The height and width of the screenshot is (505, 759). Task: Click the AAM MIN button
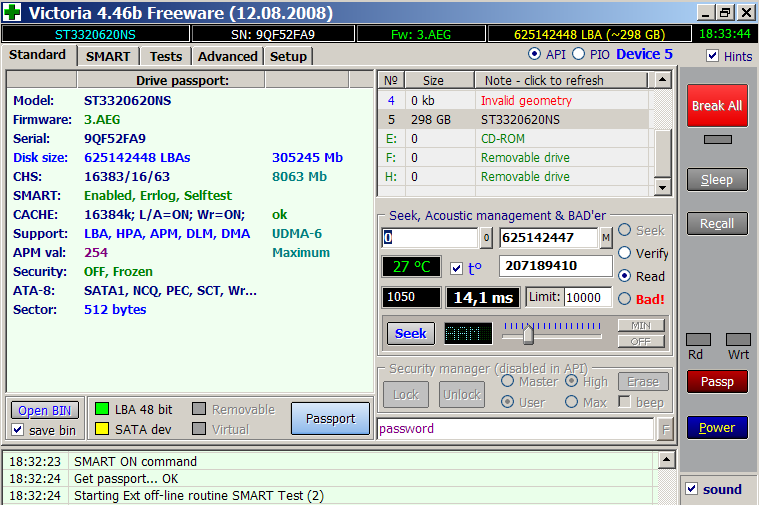[x=641, y=325]
